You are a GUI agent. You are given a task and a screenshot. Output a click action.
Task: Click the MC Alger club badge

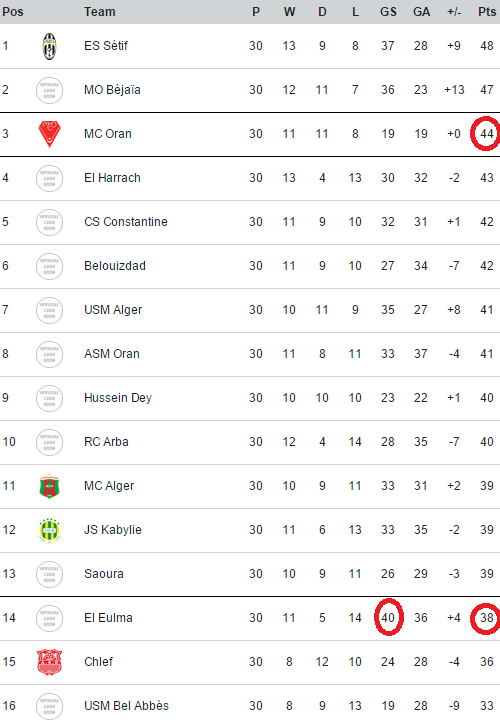tap(49, 486)
